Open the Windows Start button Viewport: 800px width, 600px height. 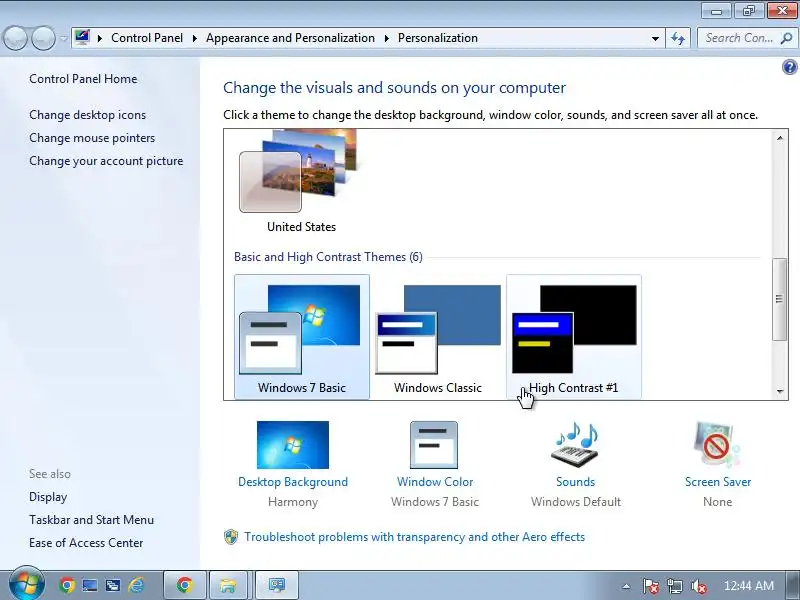tap(27, 584)
